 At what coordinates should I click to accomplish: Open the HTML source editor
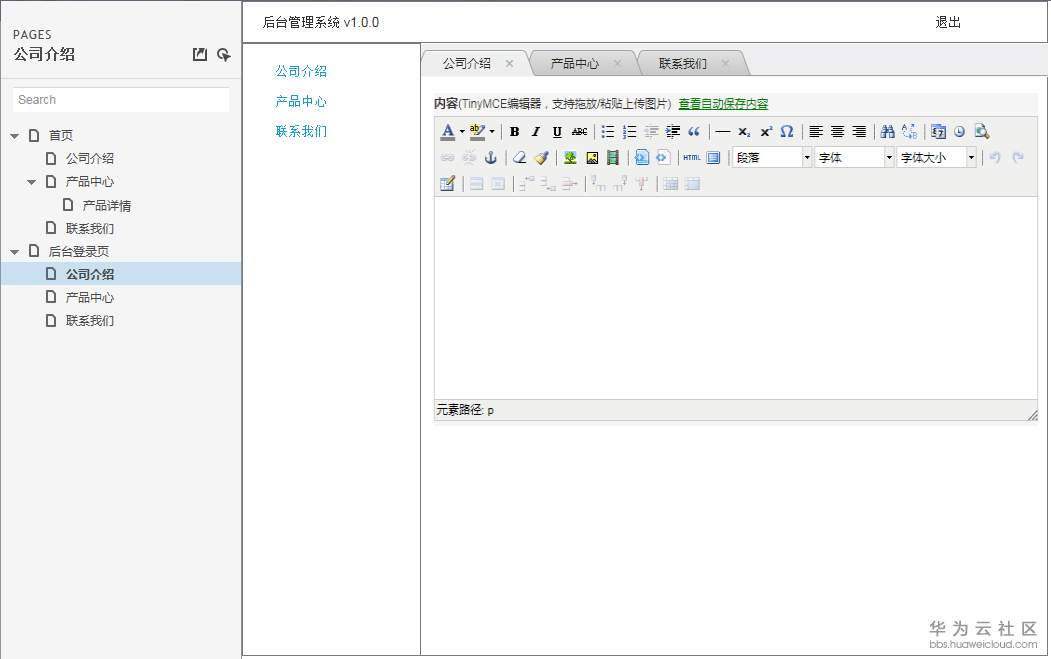692,158
